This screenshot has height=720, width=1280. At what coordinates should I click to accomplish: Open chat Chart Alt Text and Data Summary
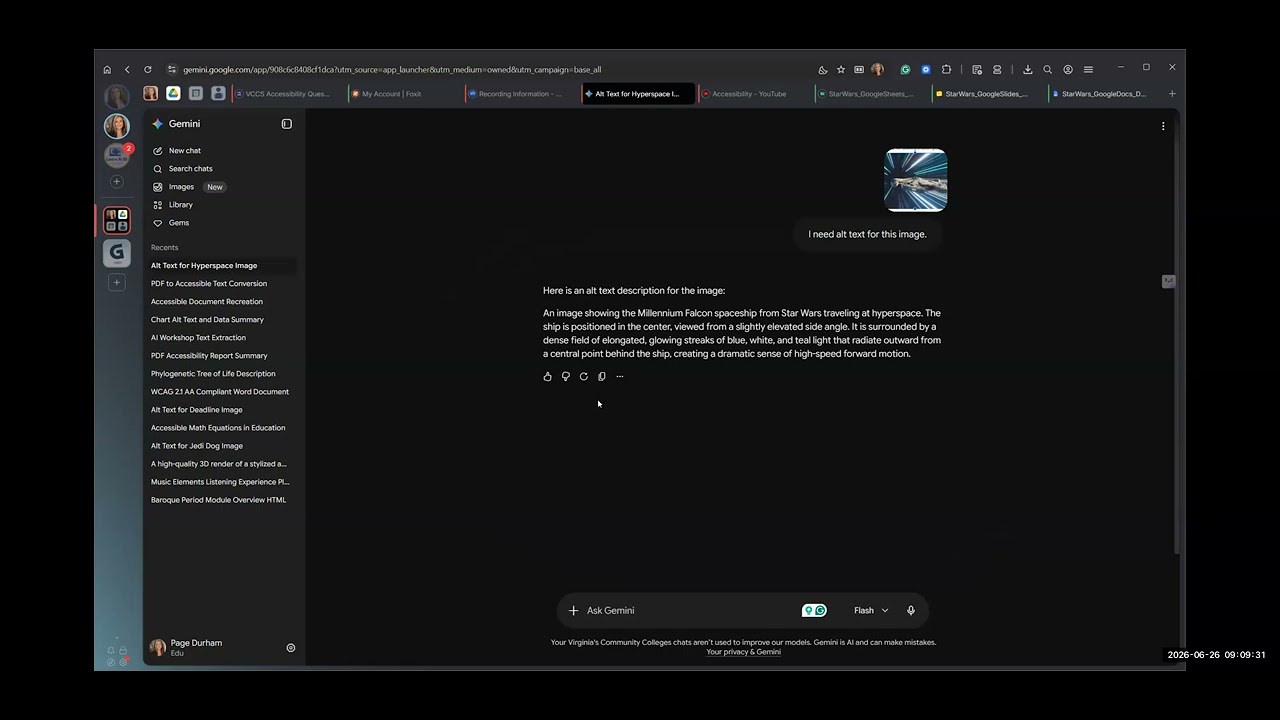207,320
